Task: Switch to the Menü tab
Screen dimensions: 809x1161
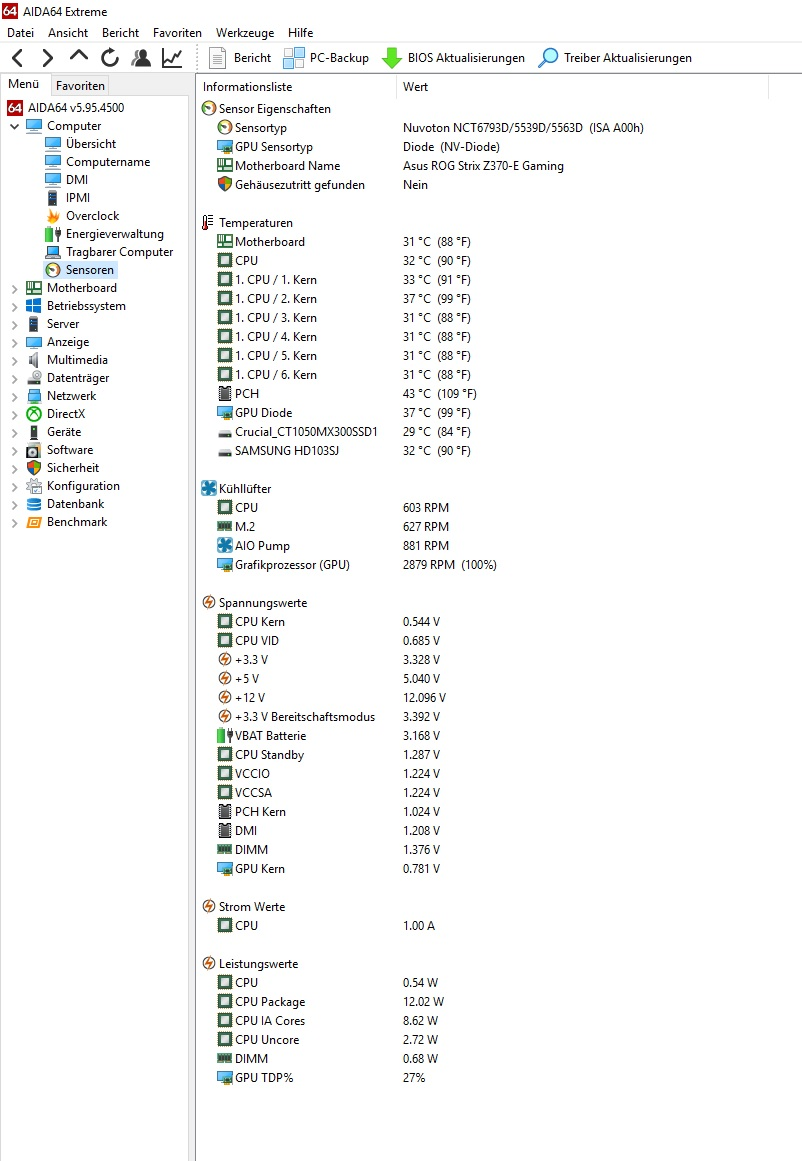Action: click(x=24, y=84)
